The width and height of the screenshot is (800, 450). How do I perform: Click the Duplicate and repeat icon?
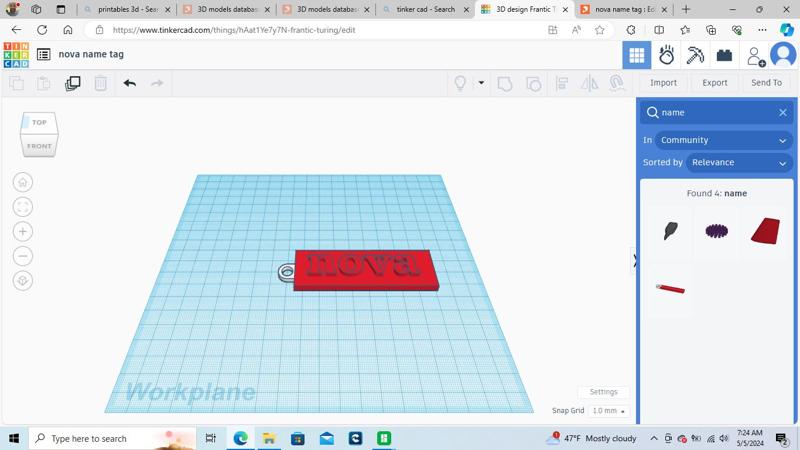[72, 83]
